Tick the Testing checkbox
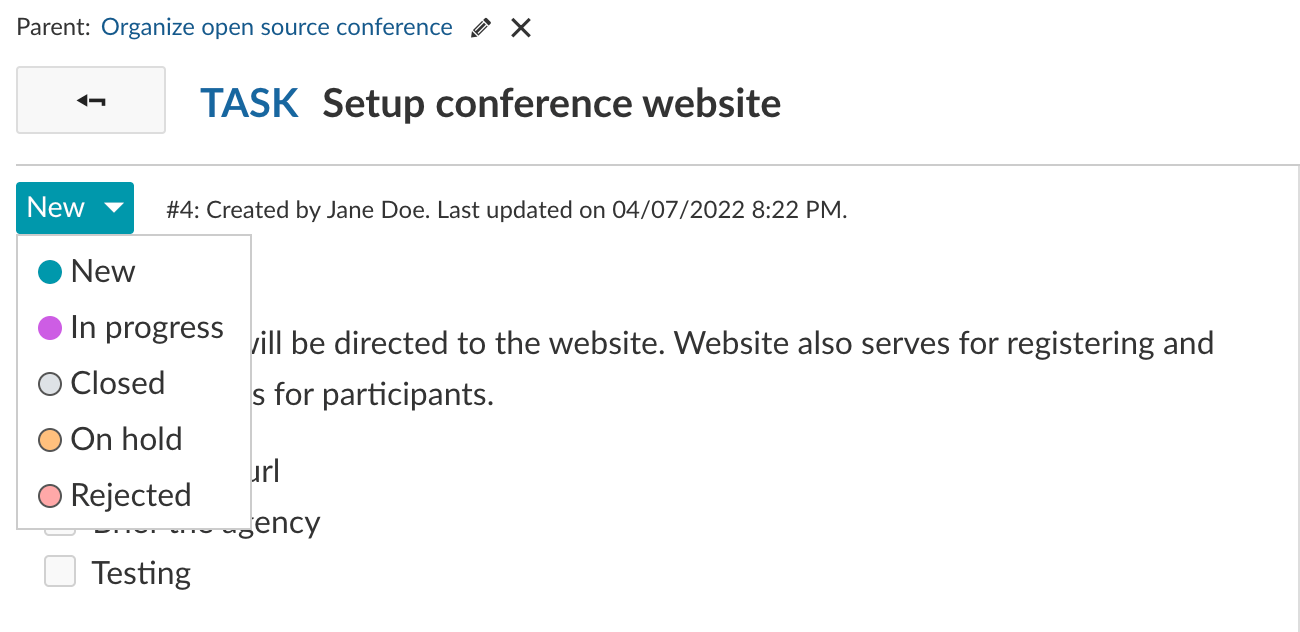 (60, 572)
